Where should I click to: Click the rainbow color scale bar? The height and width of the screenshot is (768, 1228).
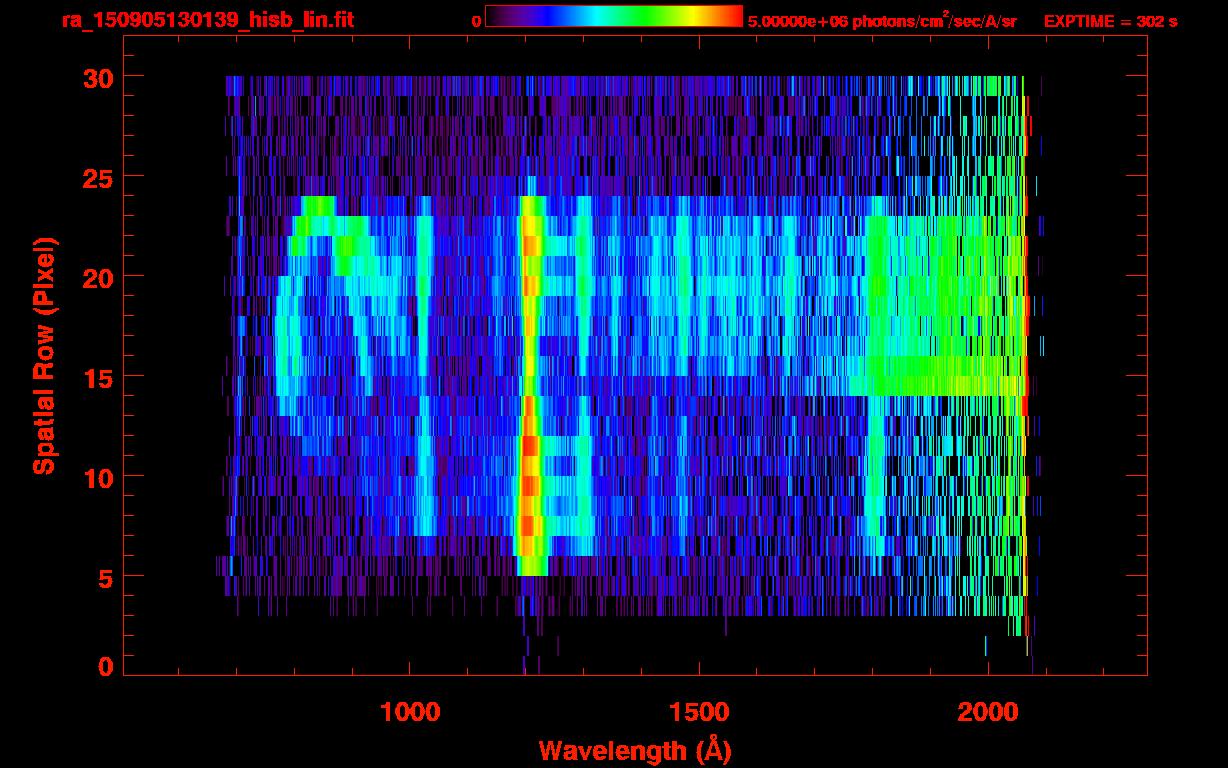pyautogui.click(x=613, y=16)
